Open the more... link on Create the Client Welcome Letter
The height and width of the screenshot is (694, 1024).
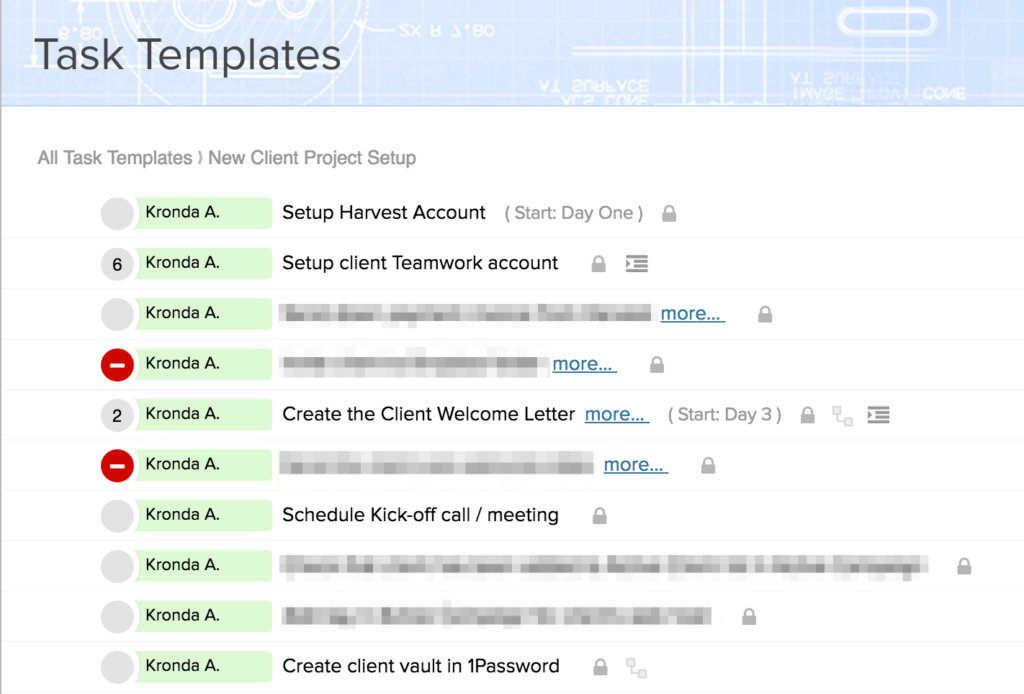(x=616, y=414)
